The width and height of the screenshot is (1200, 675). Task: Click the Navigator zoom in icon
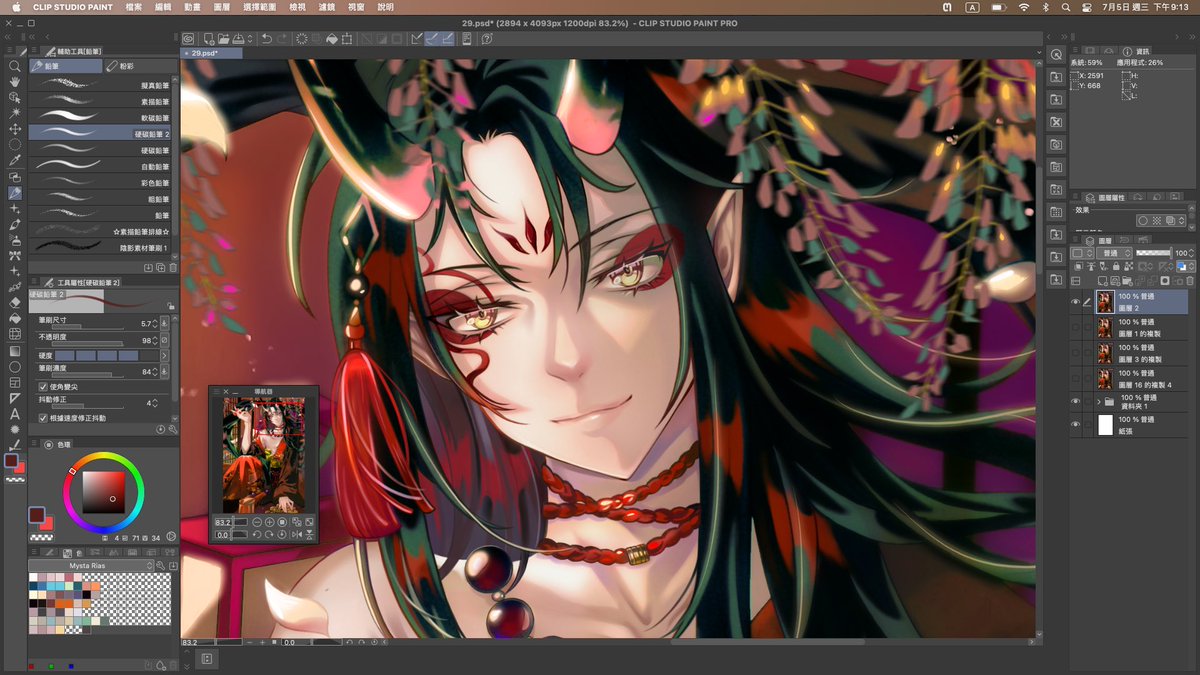pyautogui.click(x=270, y=522)
